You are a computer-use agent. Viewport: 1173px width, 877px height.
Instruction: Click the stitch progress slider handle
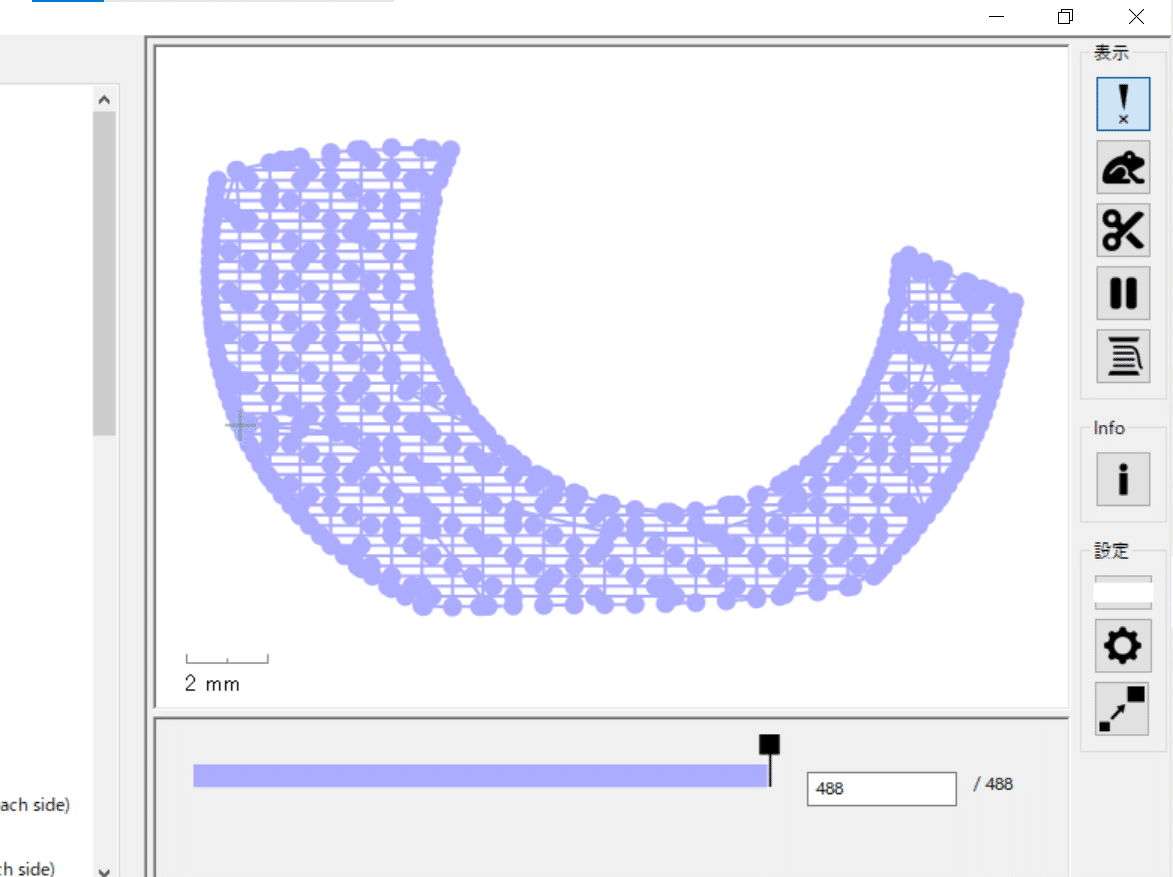[769, 758]
